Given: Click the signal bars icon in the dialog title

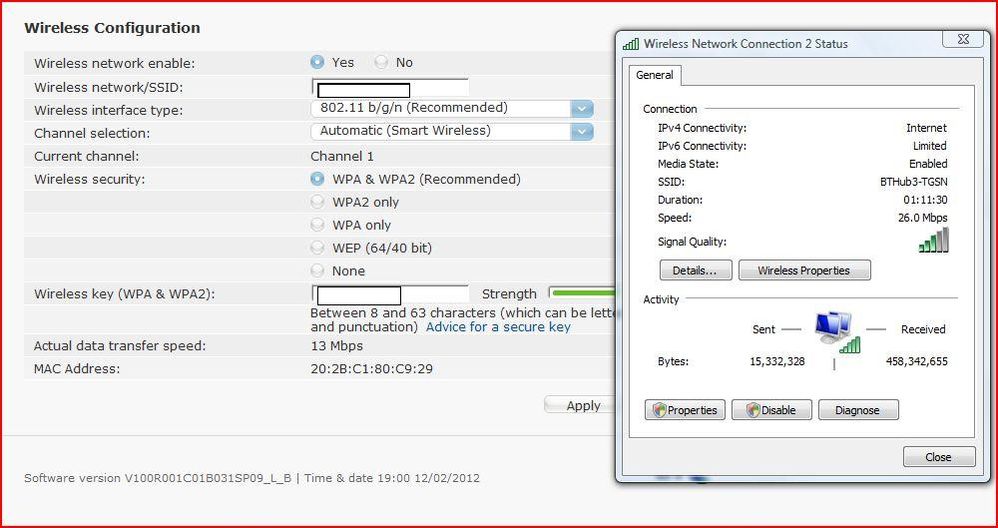Looking at the screenshot, I should pyautogui.click(x=630, y=44).
